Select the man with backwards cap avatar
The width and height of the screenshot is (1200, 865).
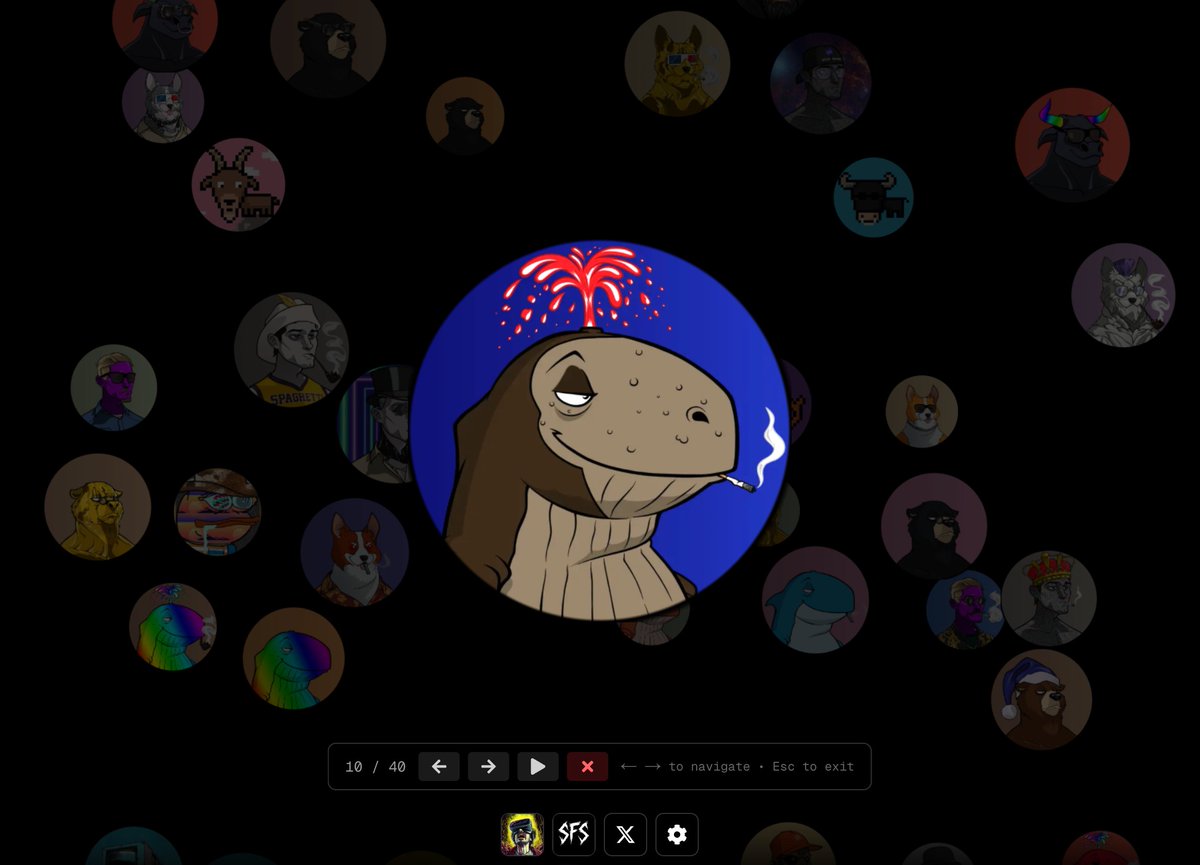point(820,83)
